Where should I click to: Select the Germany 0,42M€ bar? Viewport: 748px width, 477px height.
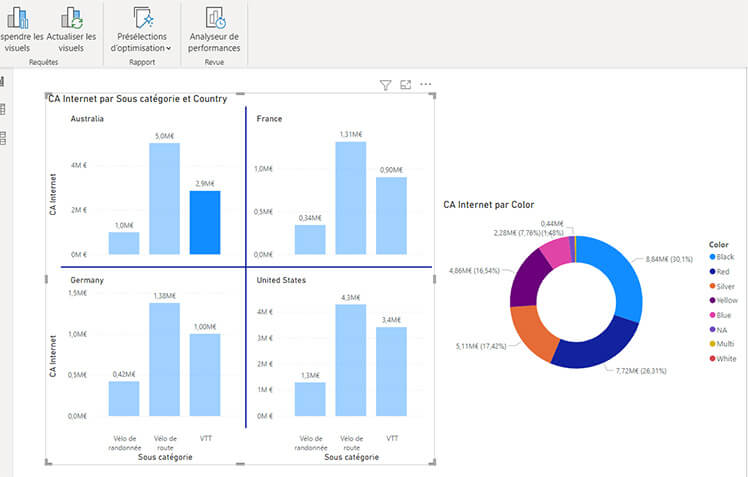124,399
